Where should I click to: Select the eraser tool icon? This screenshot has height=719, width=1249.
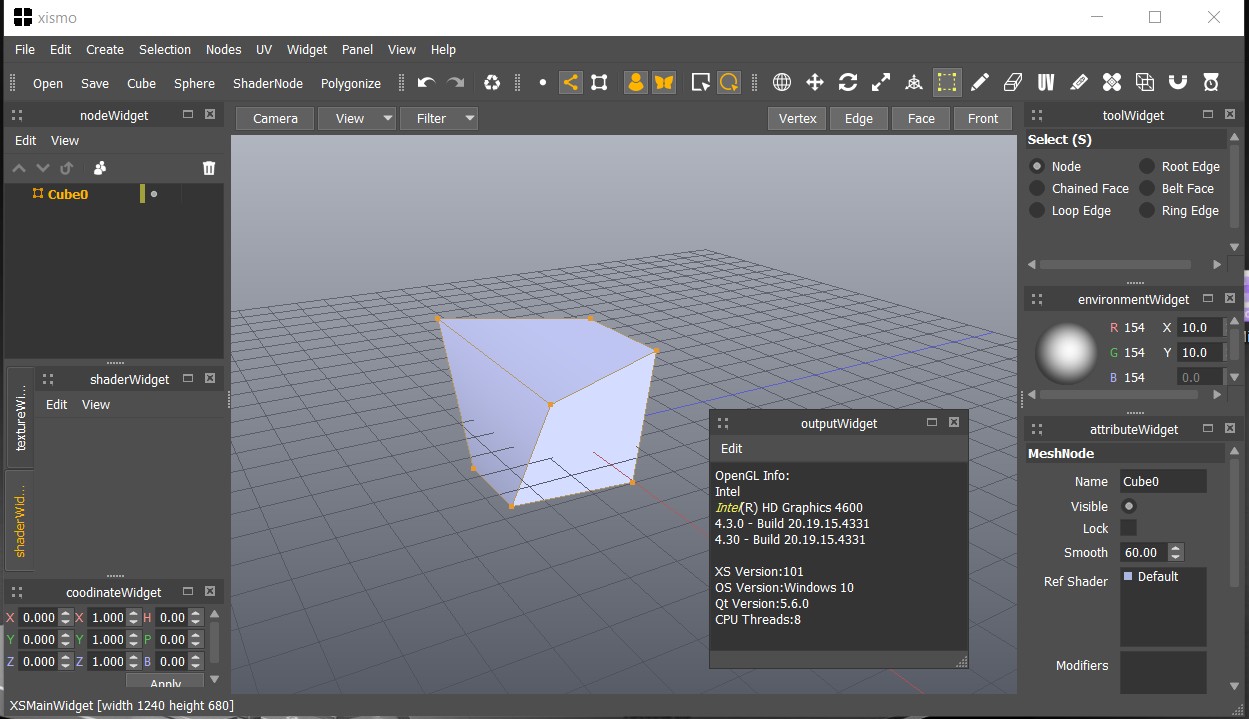[x=1013, y=83]
